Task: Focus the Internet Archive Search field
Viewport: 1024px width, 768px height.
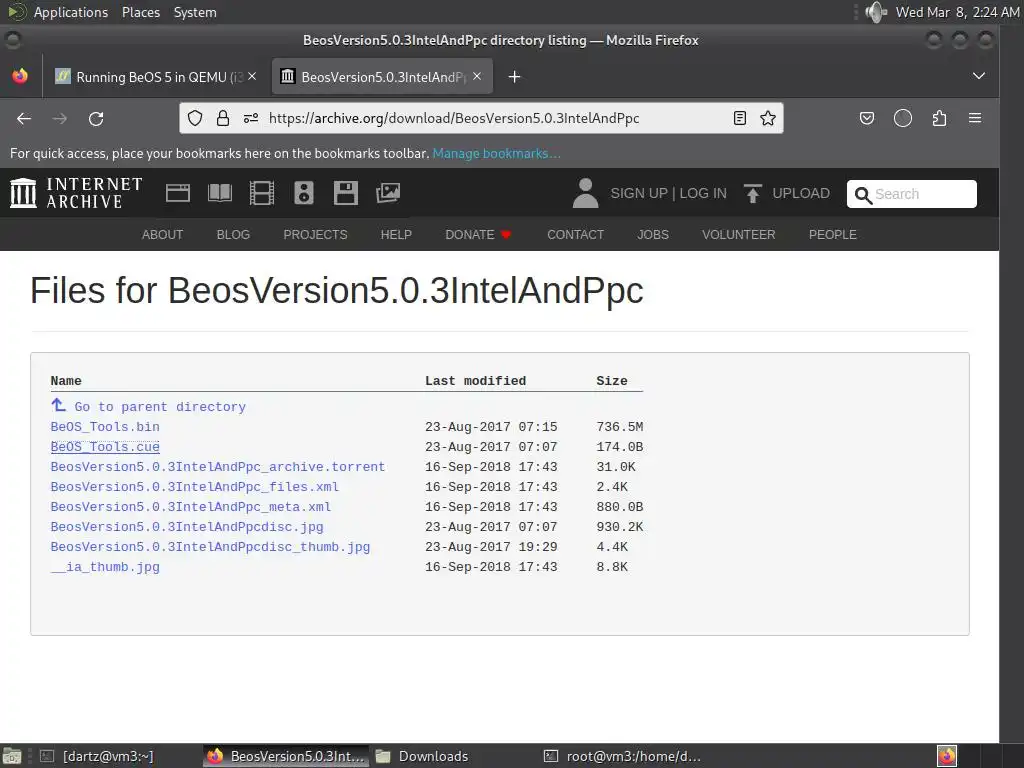Action: (912, 194)
